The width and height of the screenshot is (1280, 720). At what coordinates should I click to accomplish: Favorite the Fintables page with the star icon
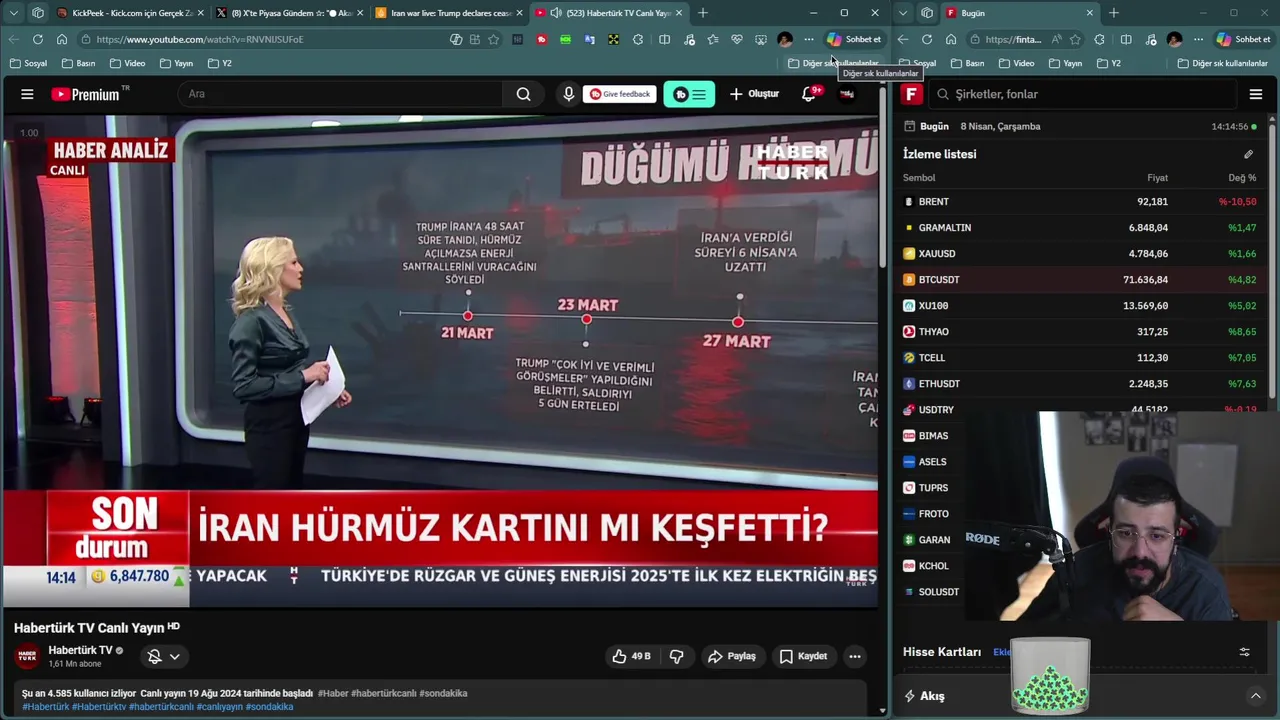click(x=1075, y=39)
